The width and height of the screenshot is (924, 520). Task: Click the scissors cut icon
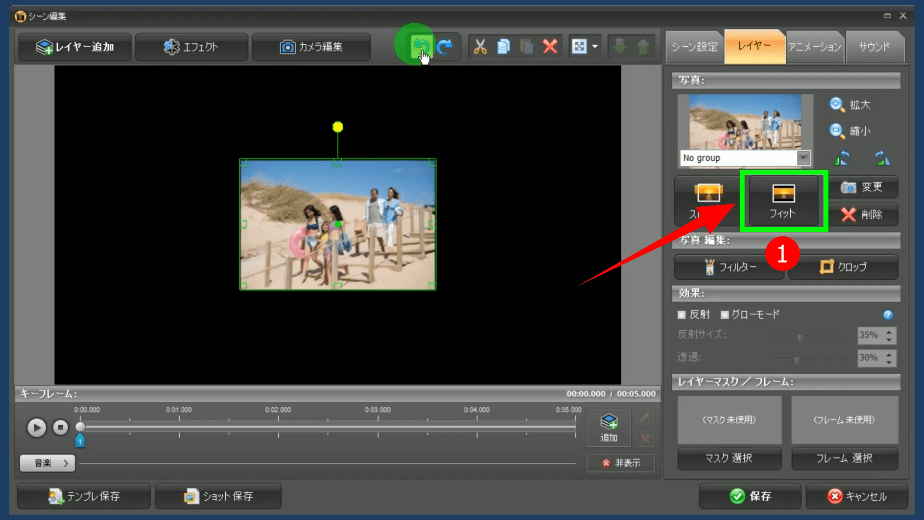[x=480, y=46]
